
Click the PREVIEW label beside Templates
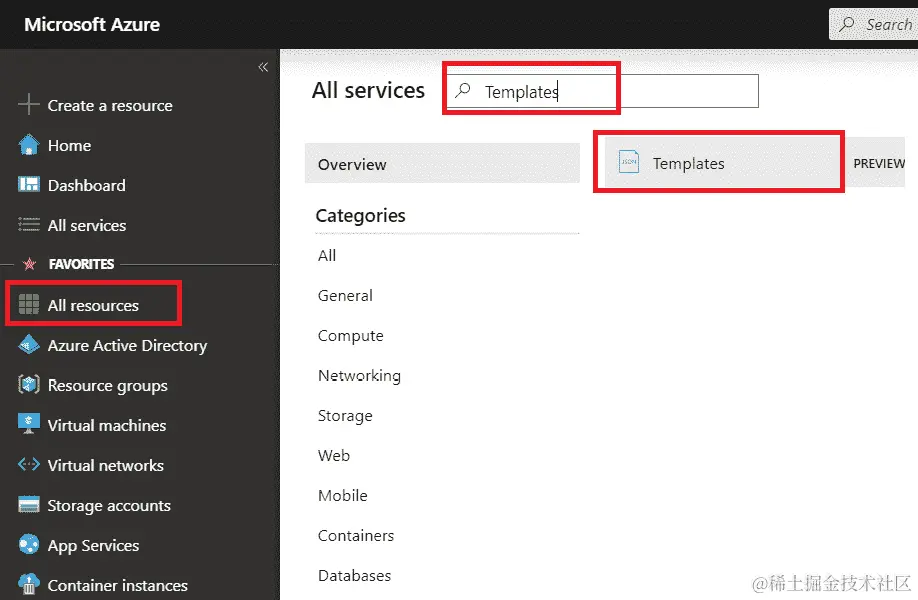[x=879, y=163]
